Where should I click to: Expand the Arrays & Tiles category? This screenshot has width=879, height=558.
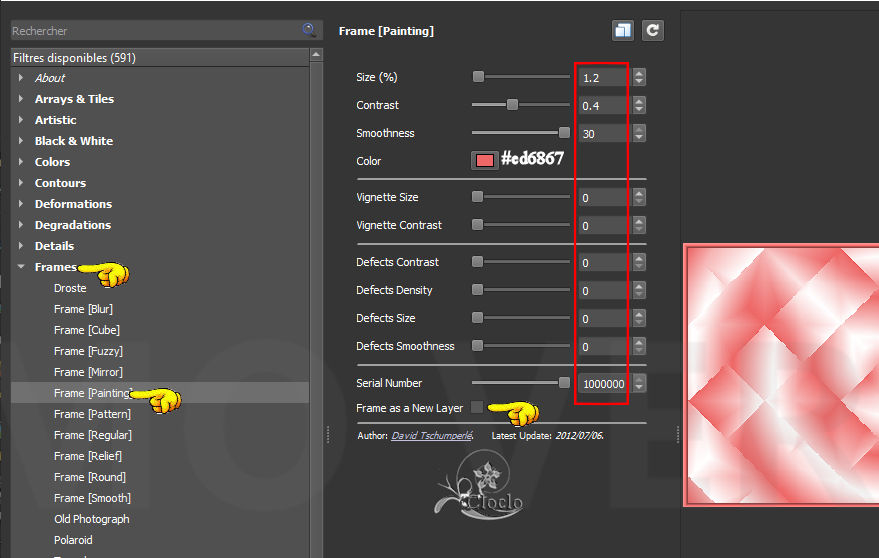click(20, 99)
